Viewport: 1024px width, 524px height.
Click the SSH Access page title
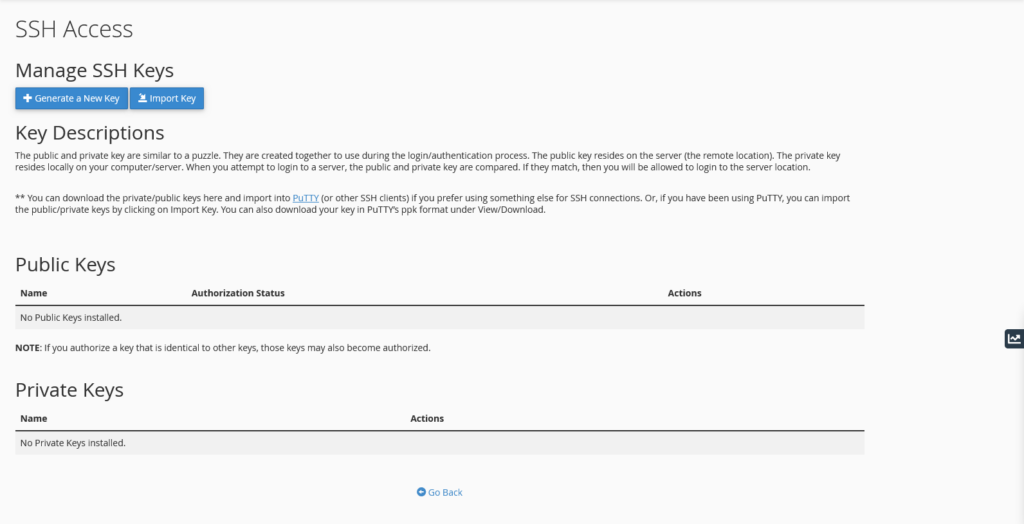tap(74, 30)
